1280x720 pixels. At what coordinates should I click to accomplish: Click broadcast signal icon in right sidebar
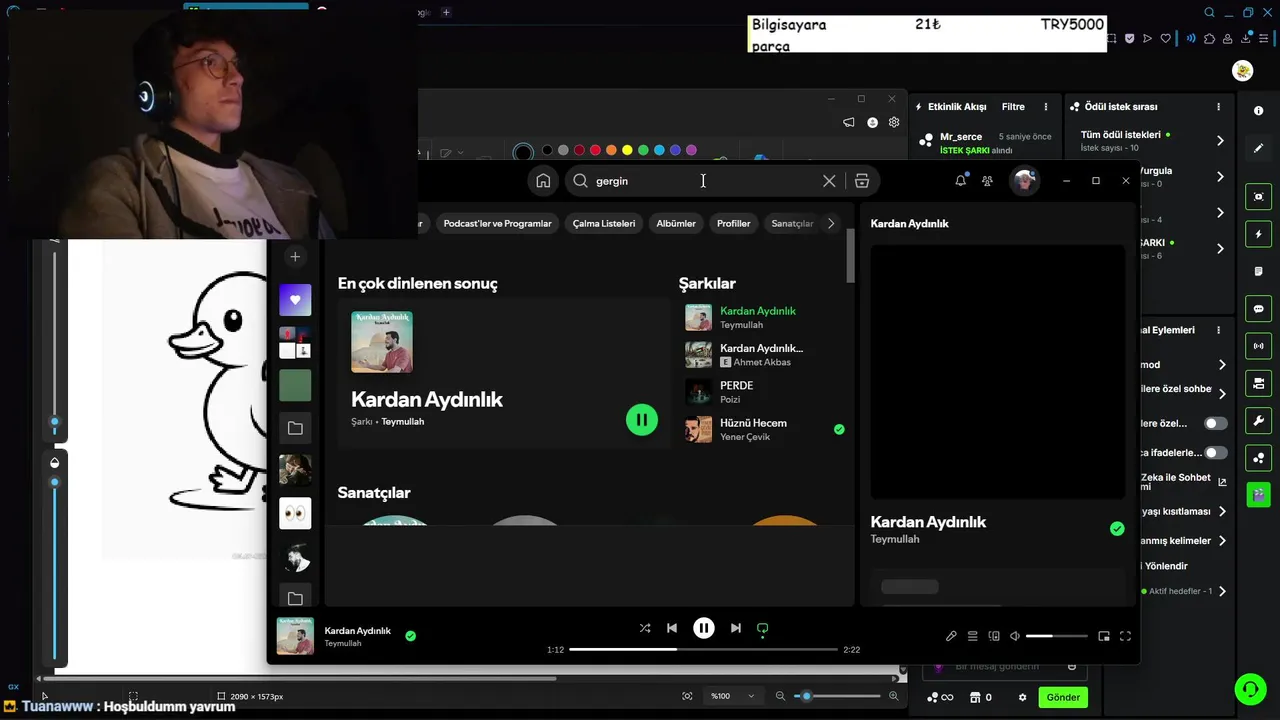pos(1258,346)
